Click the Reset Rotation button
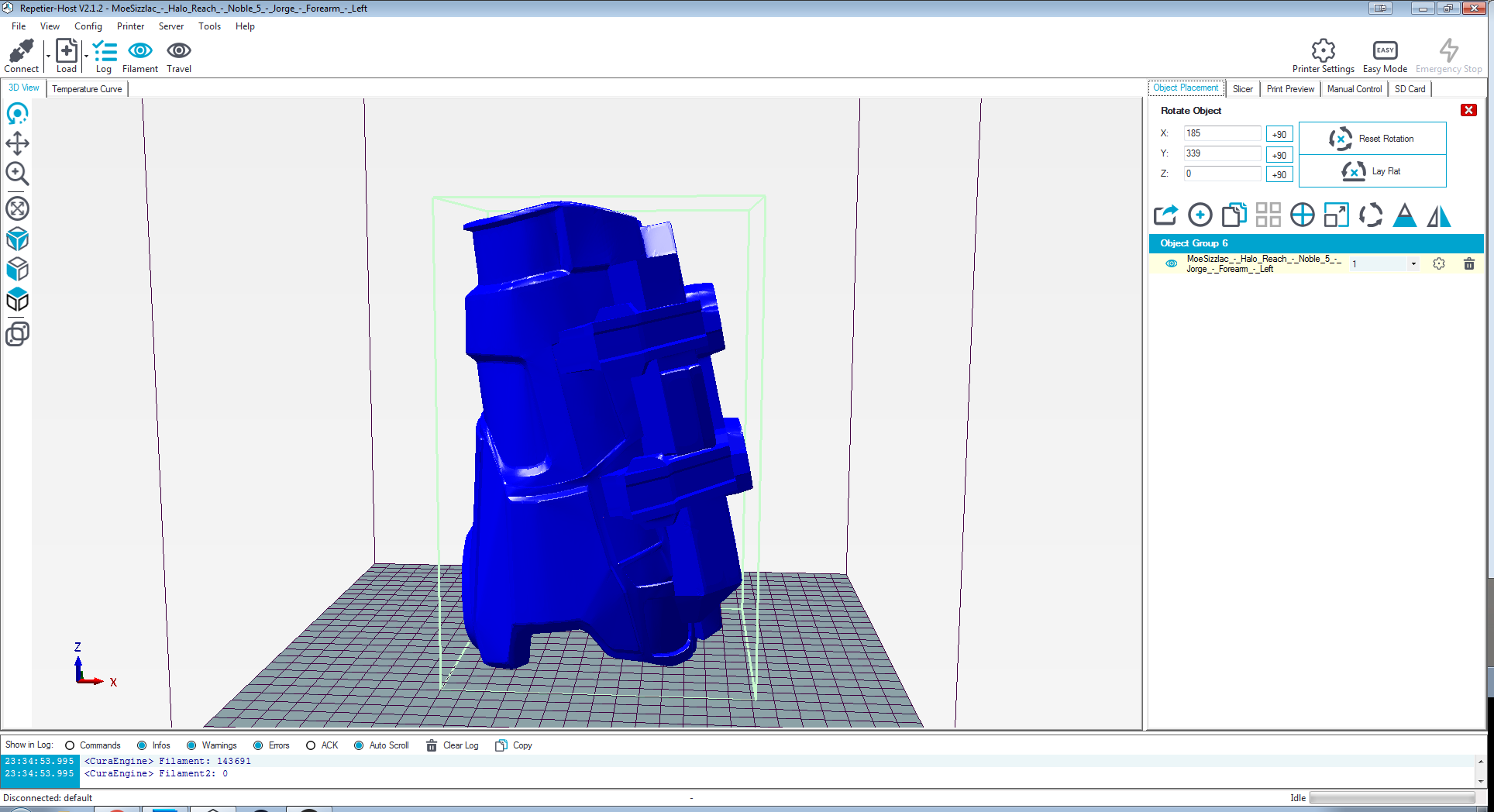 click(1372, 139)
